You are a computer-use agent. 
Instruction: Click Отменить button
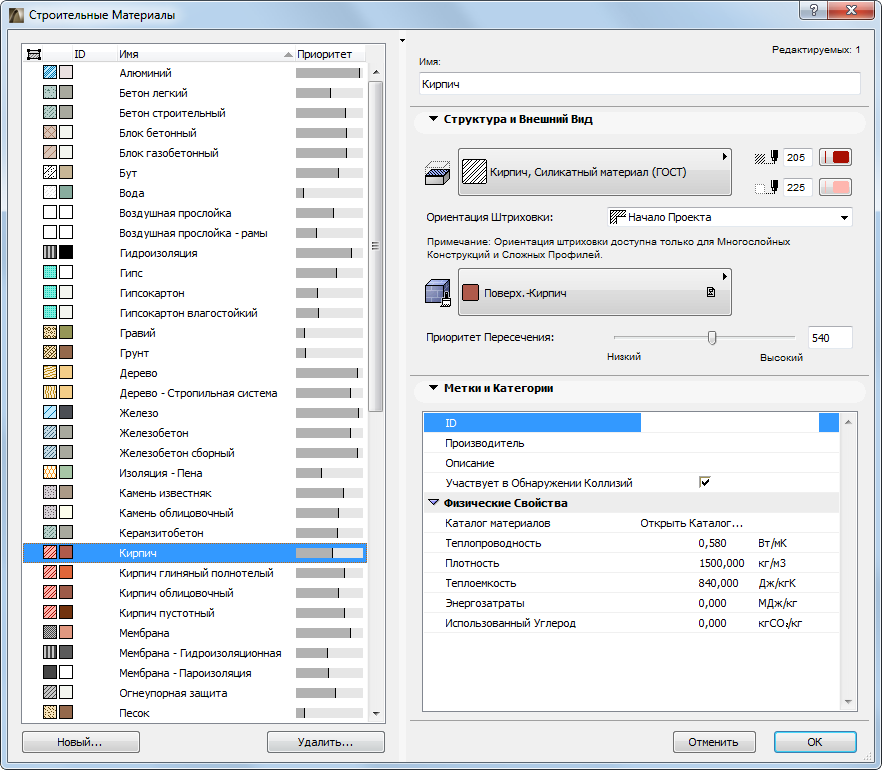[x=714, y=742]
